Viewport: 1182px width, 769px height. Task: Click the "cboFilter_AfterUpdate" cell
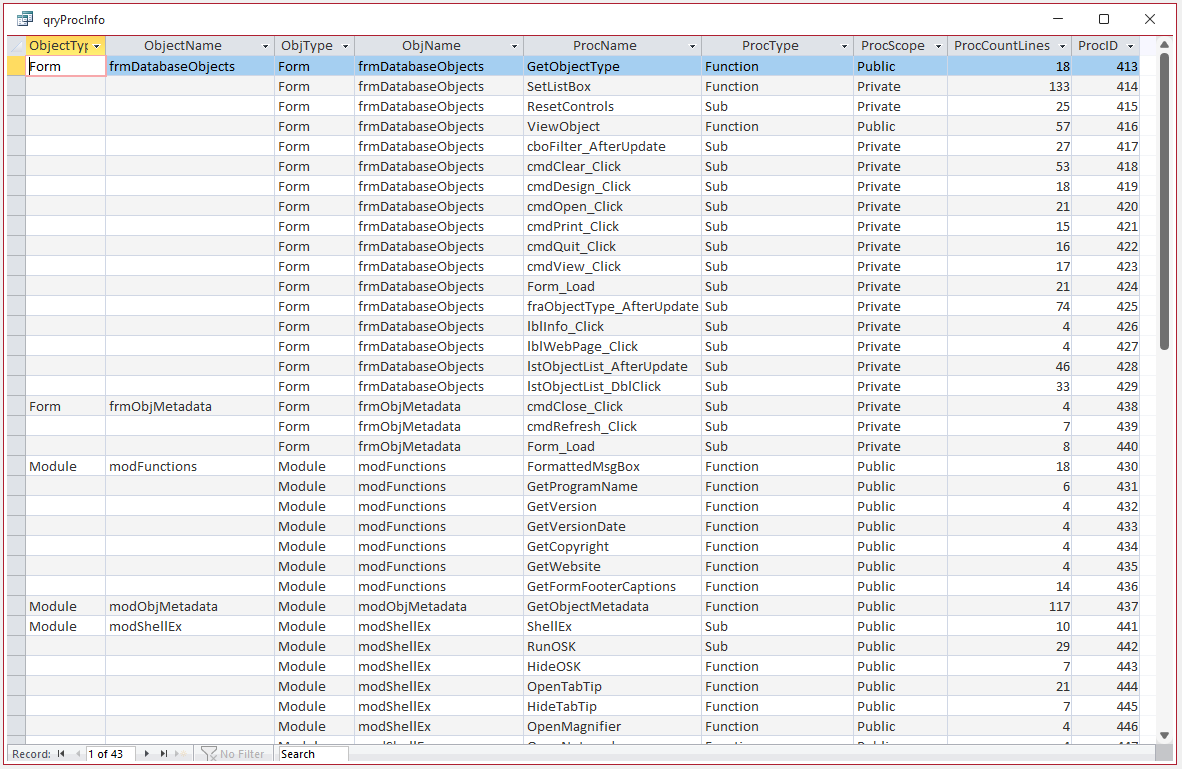coord(612,146)
